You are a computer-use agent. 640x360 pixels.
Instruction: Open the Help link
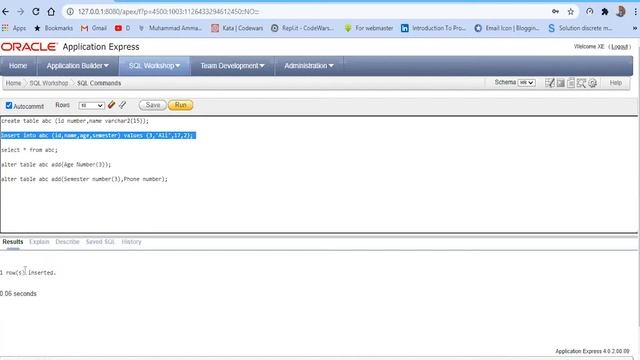tap(616, 83)
